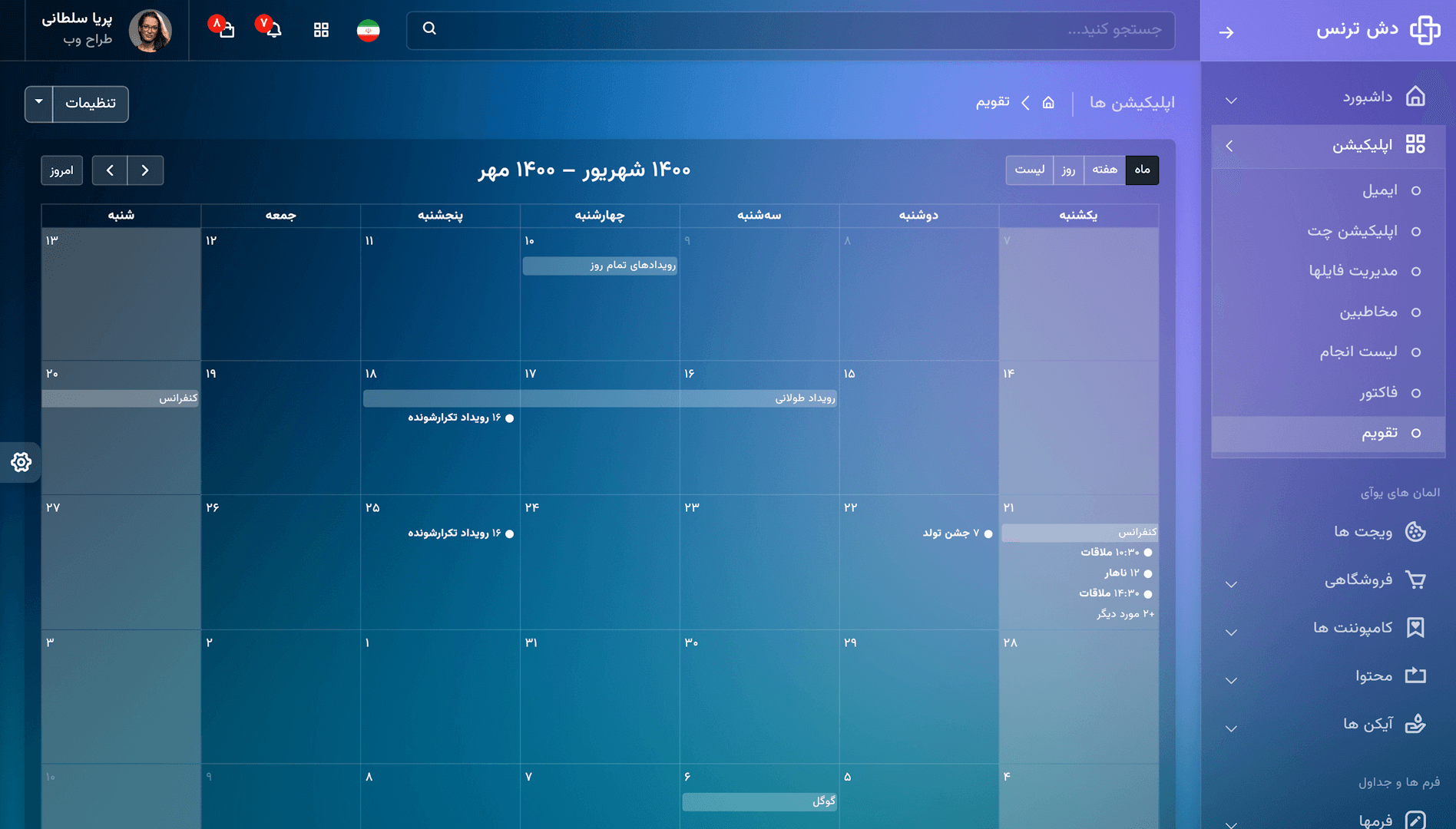Open the Widgets cookie icon
Image resolution: width=1456 pixels, height=829 pixels.
point(1415,531)
